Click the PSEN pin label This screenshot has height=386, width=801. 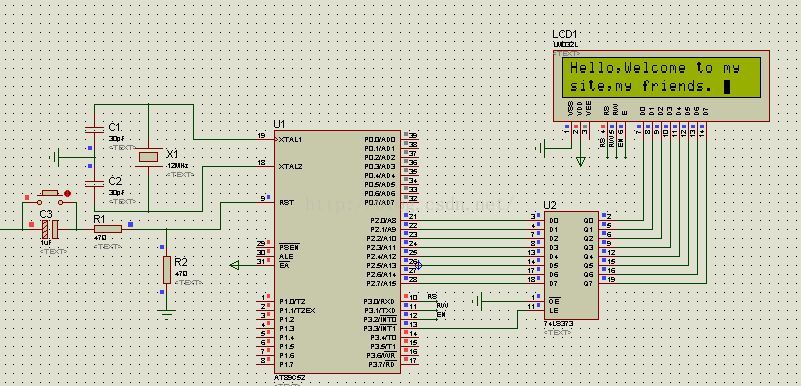click(289, 247)
